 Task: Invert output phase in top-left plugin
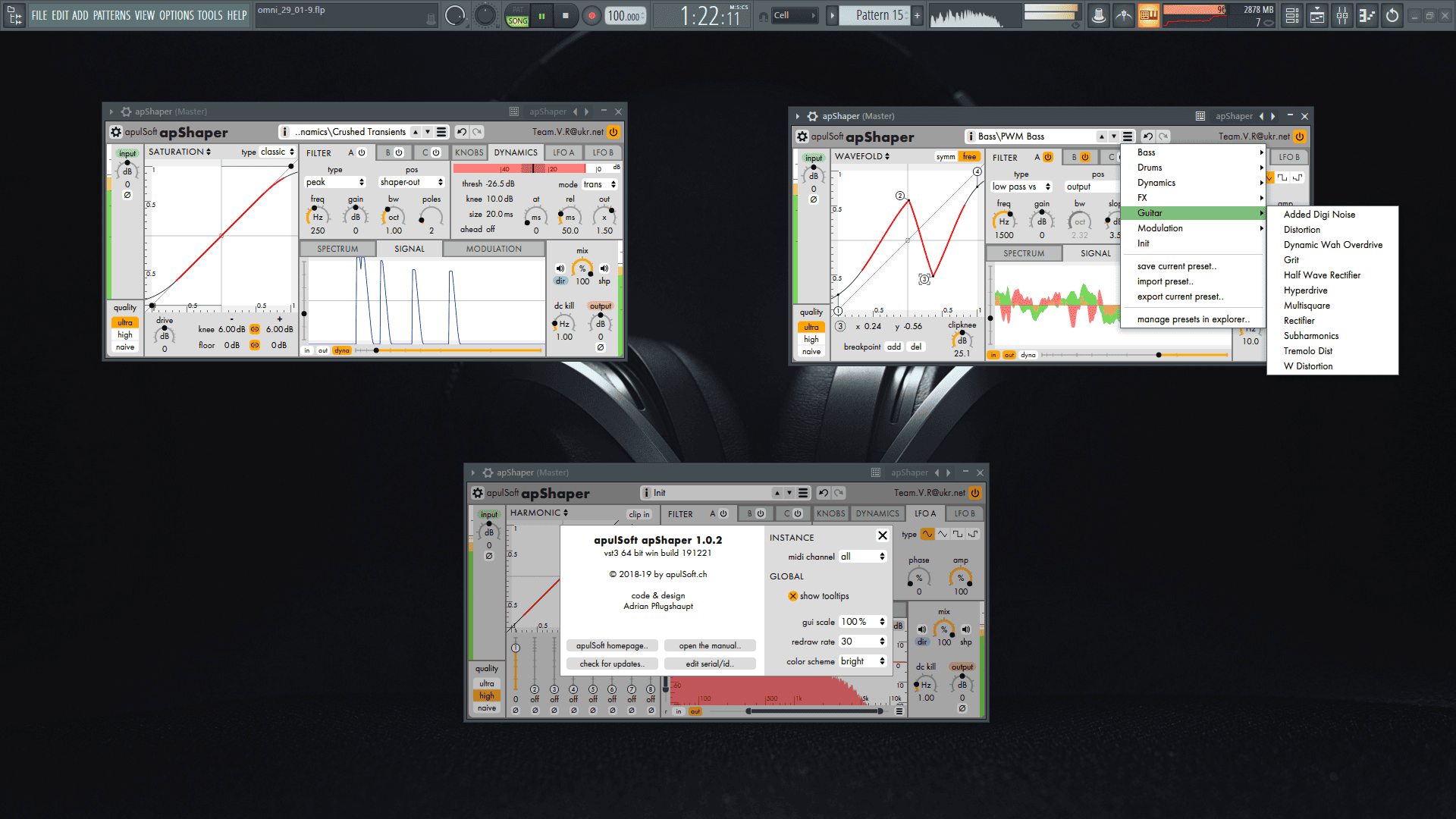[601, 347]
